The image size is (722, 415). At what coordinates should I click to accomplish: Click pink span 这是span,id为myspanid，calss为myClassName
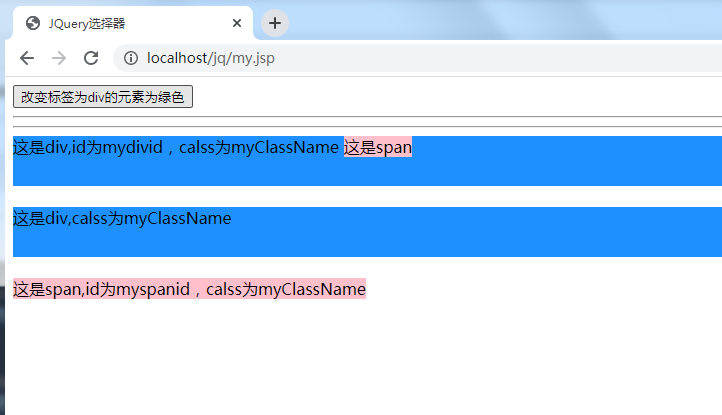point(189,289)
